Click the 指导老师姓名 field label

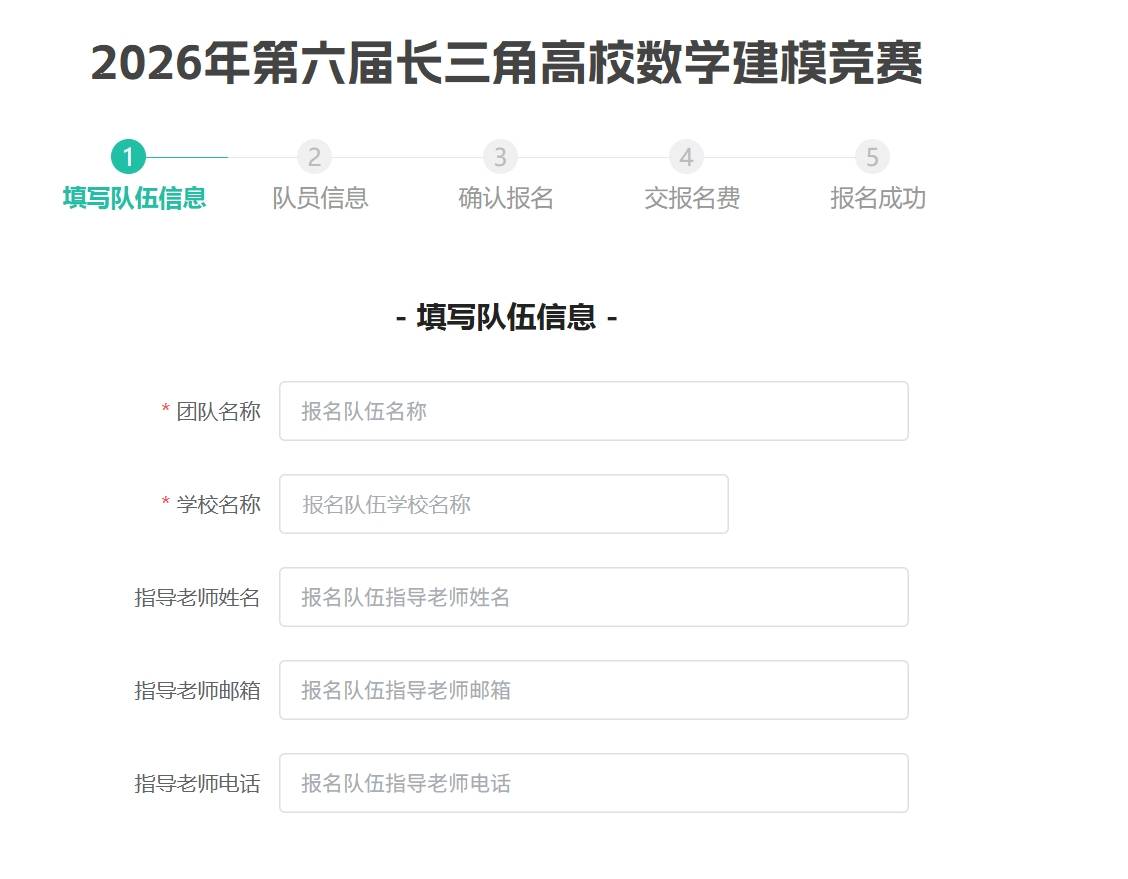[x=197, y=597]
